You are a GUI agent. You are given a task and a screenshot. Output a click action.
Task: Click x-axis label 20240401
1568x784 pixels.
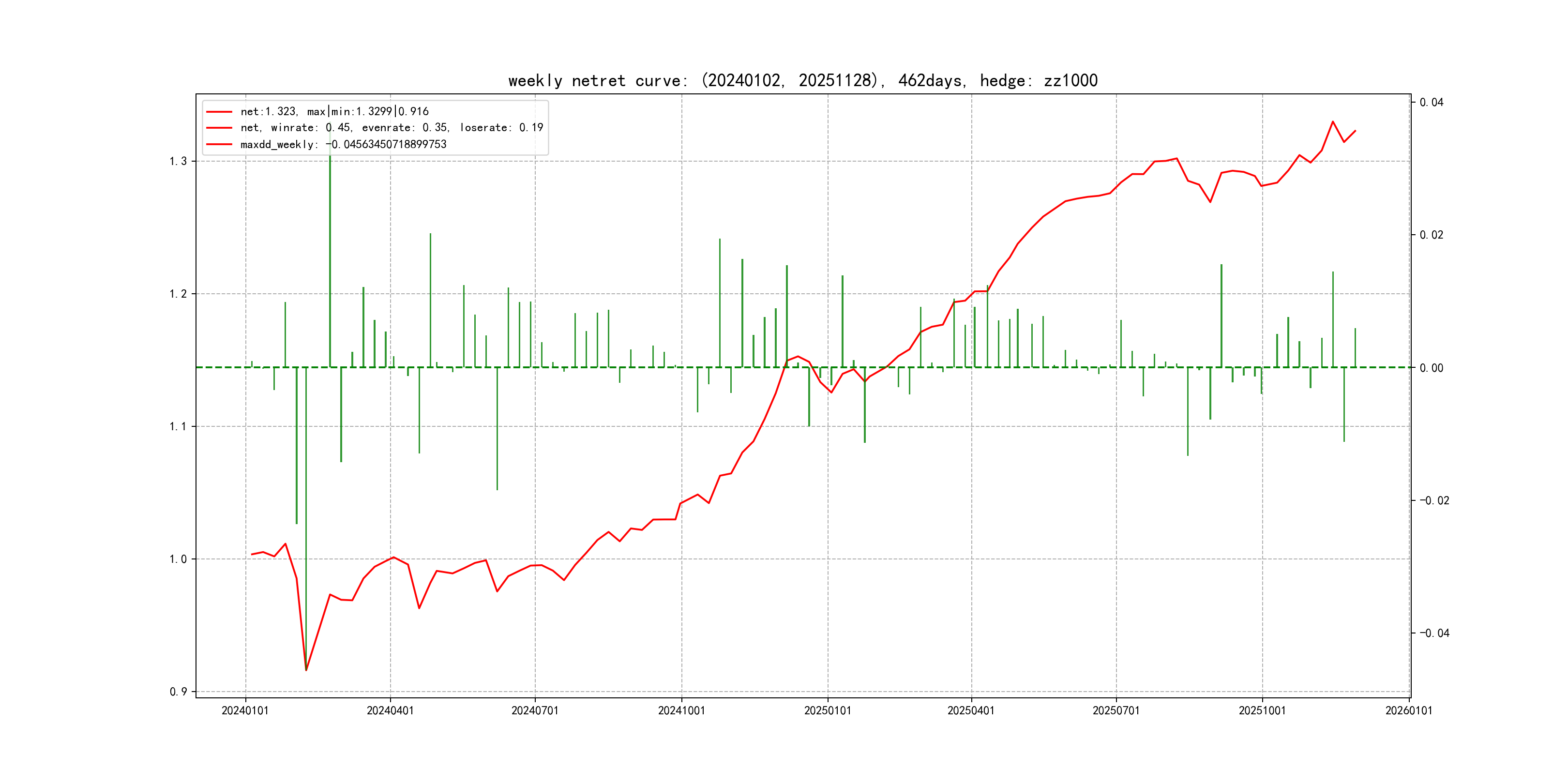pos(390,710)
